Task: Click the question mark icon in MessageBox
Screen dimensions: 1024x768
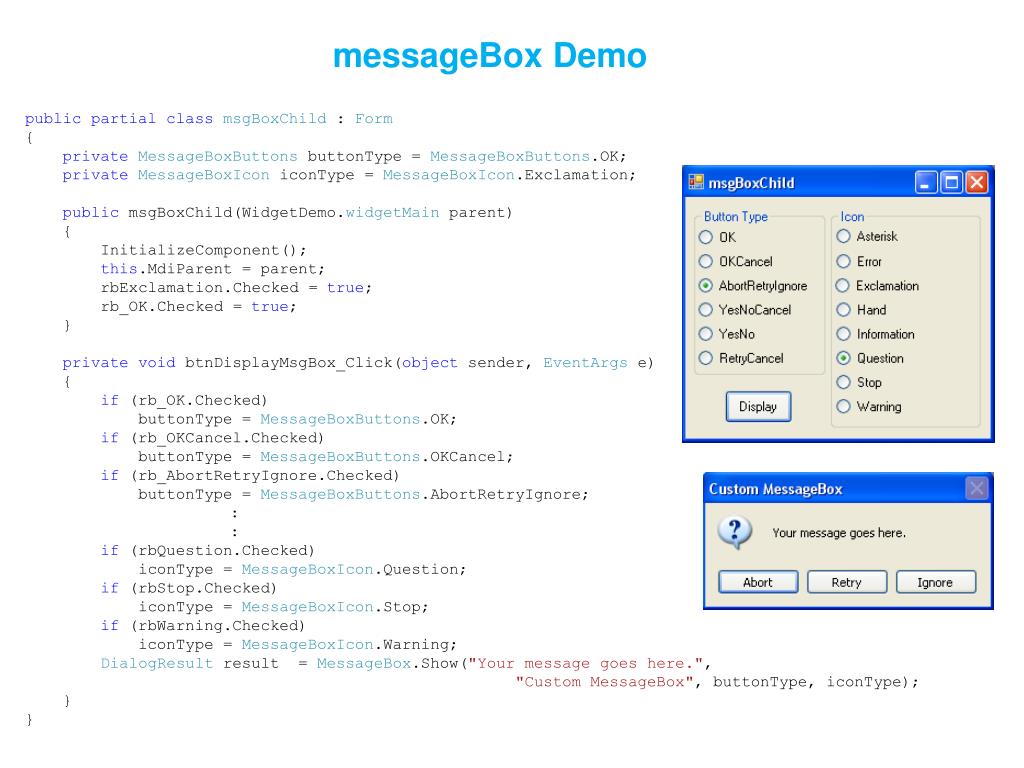Action: [x=735, y=532]
